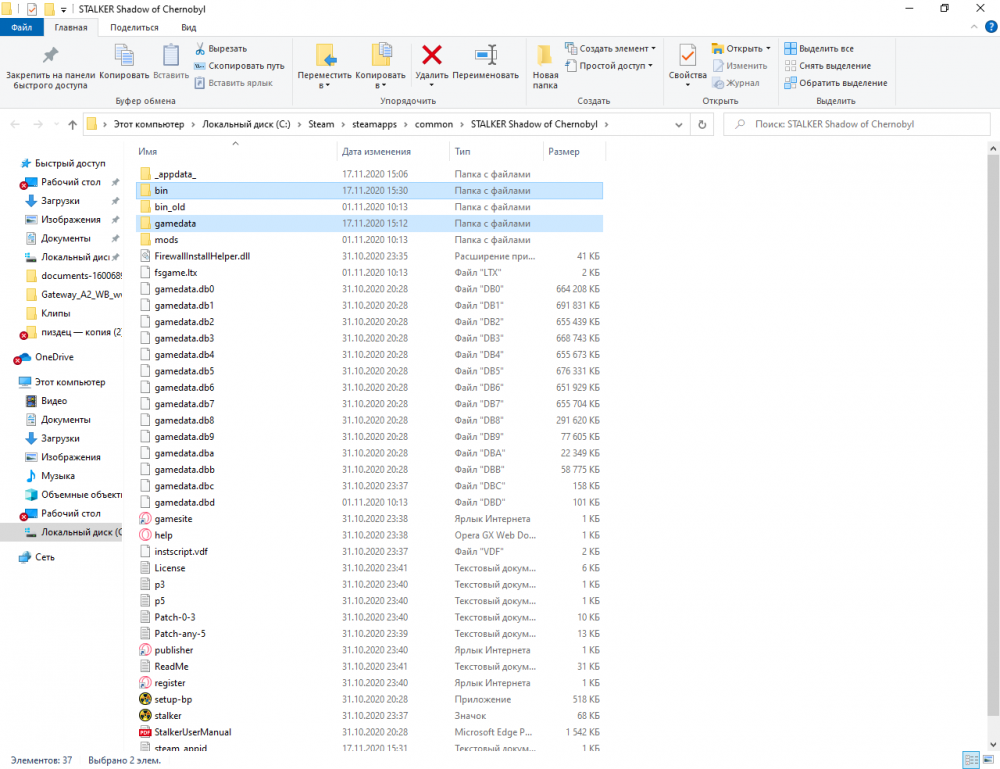Viewport: 1000px width, 769px height.
Task: Click the Copy (Копировать) icon in the clipboard group
Action: (x=124, y=56)
